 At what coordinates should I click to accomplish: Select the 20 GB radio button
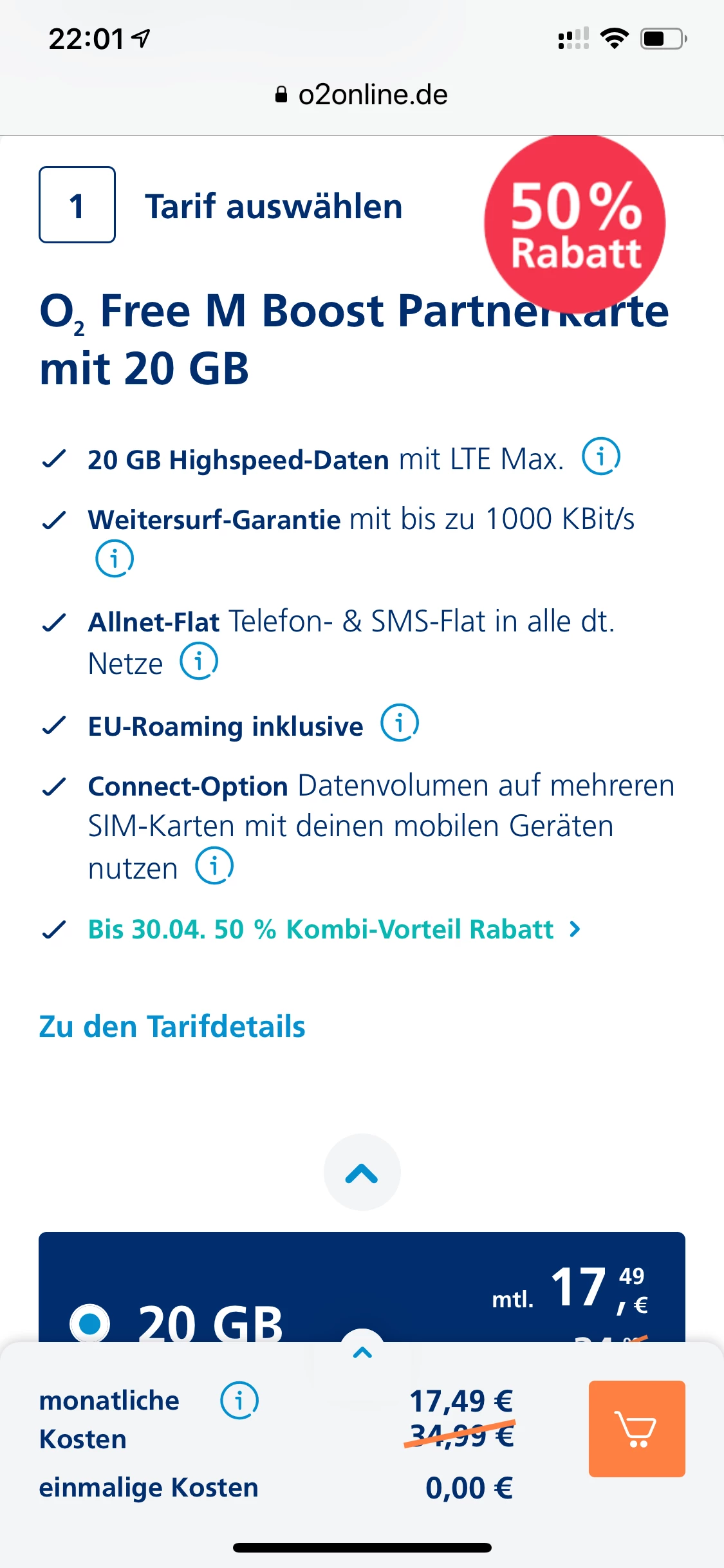pyautogui.click(x=90, y=1322)
